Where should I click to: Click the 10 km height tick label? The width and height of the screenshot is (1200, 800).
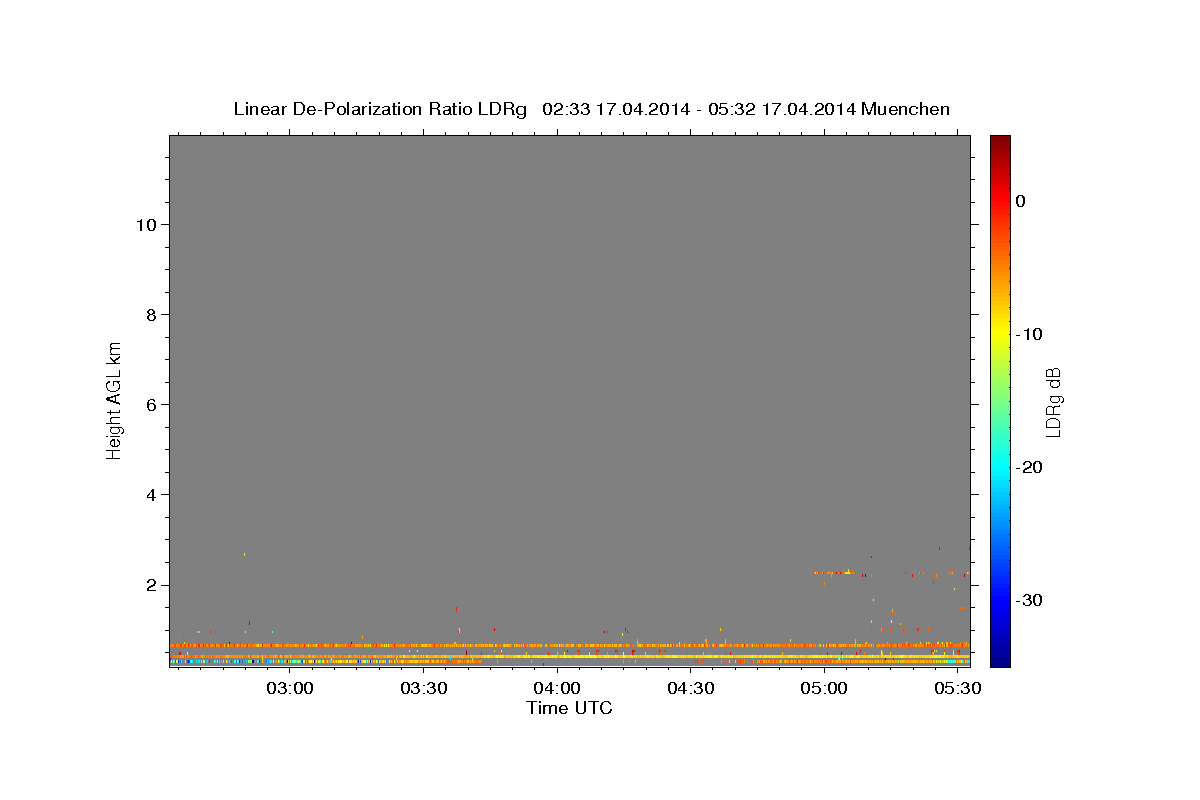[x=145, y=225]
